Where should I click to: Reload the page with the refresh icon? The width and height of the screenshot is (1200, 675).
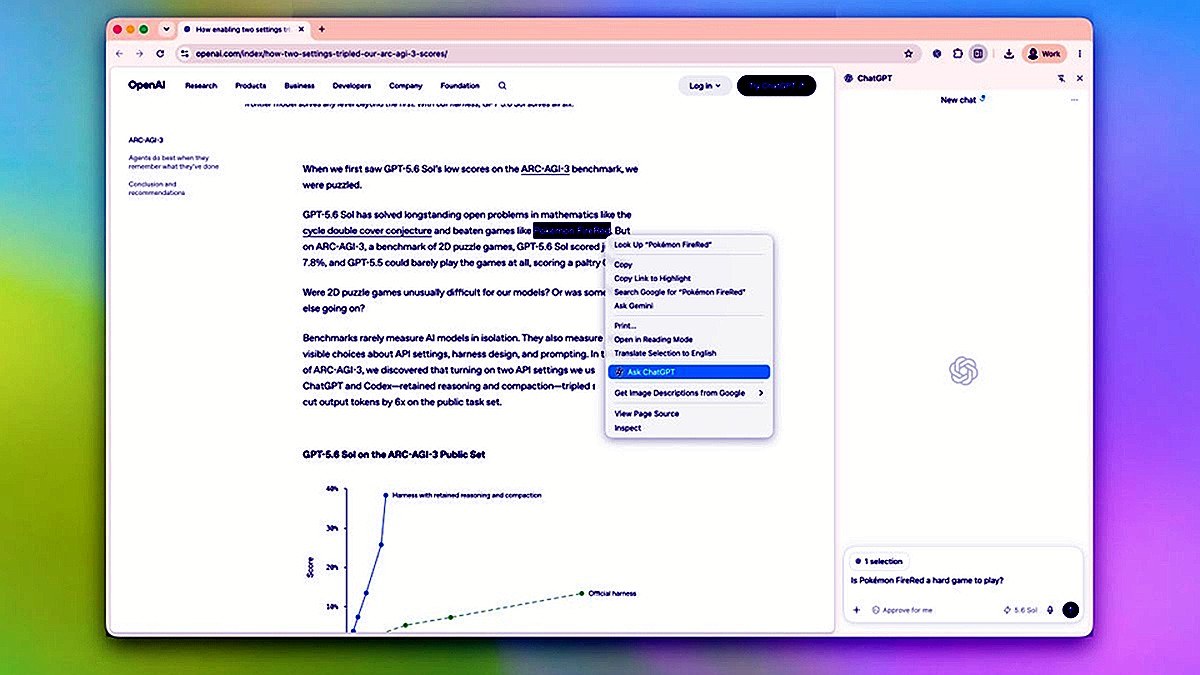coord(160,53)
